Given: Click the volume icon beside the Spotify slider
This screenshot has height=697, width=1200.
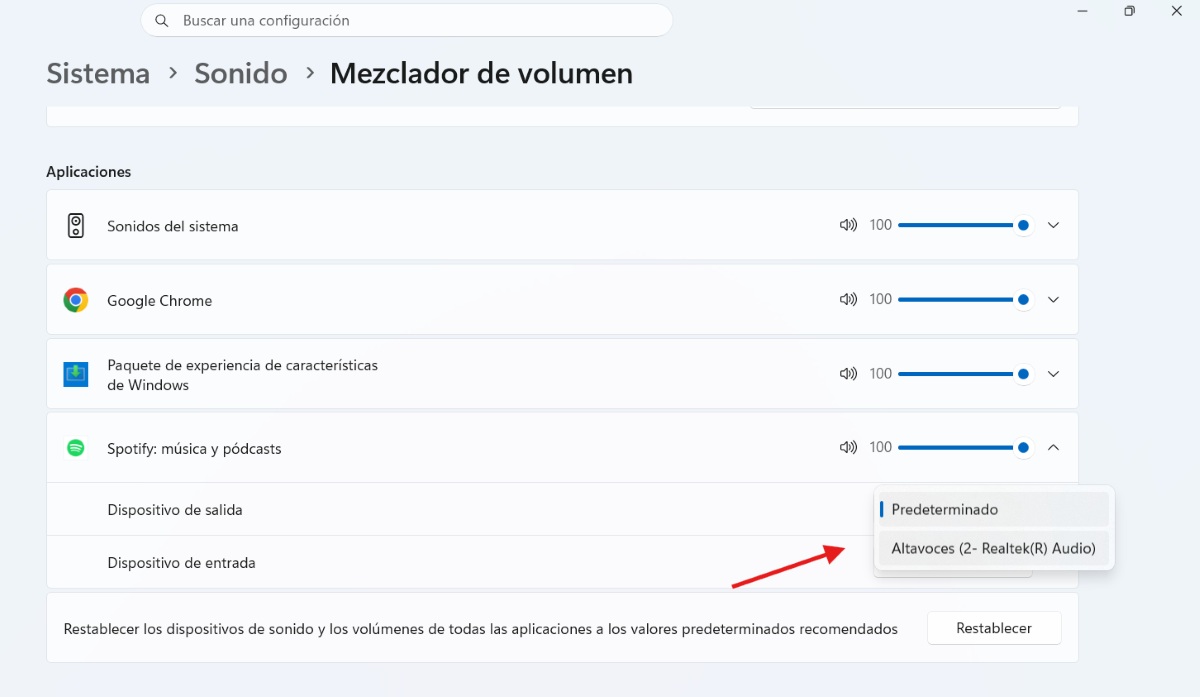Looking at the screenshot, I should pos(848,447).
